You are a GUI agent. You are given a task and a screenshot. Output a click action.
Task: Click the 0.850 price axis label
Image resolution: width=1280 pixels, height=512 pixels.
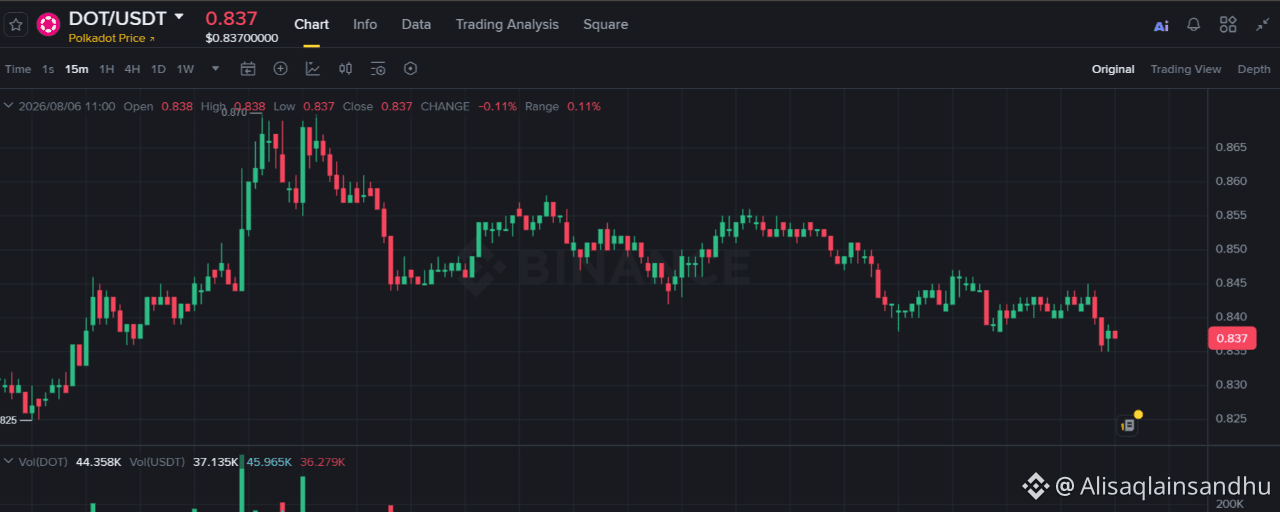1231,249
